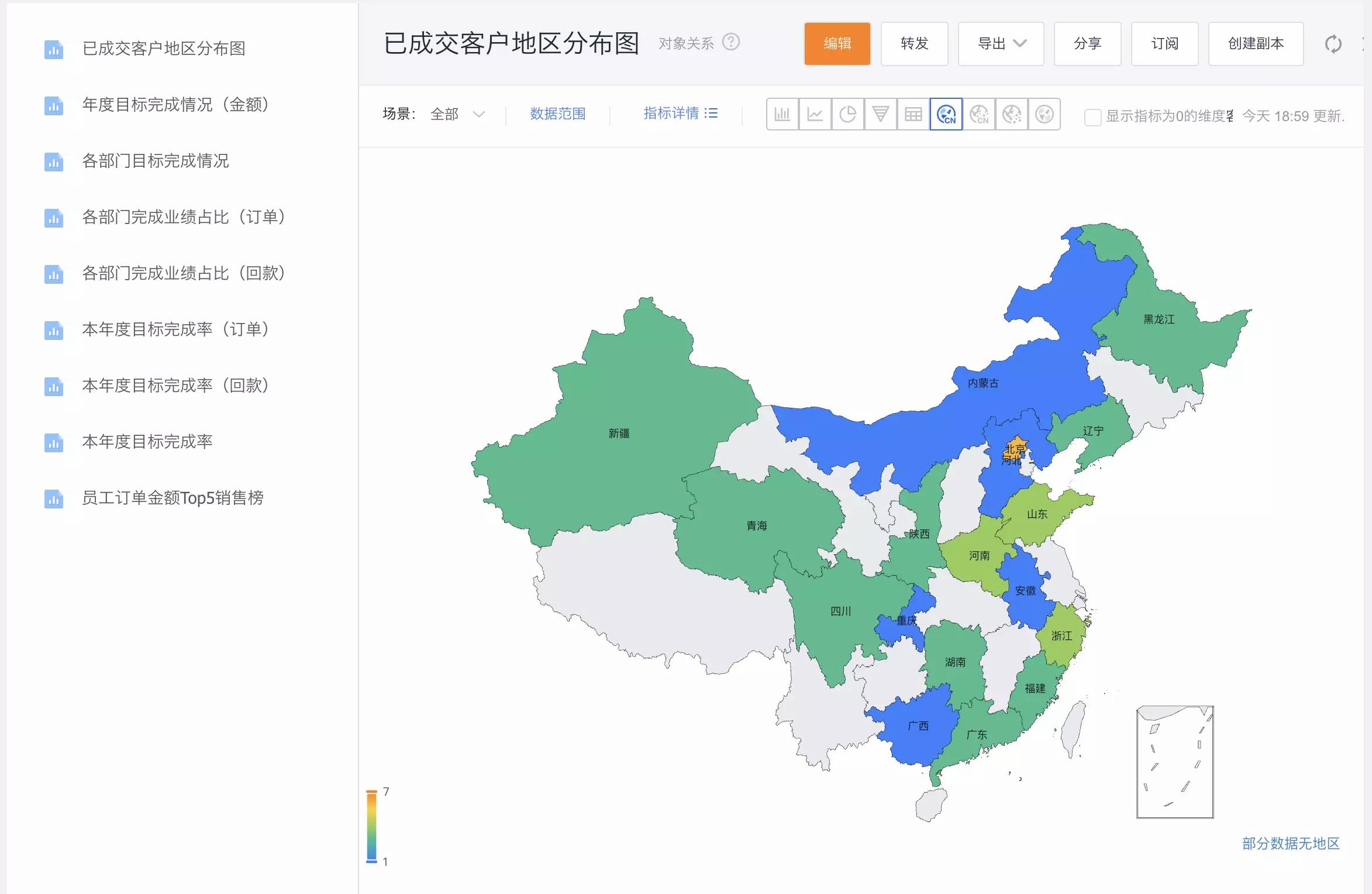Click the 部分数据无地区 link
Image resolution: width=1372 pixels, height=894 pixels.
pyautogui.click(x=1291, y=844)
